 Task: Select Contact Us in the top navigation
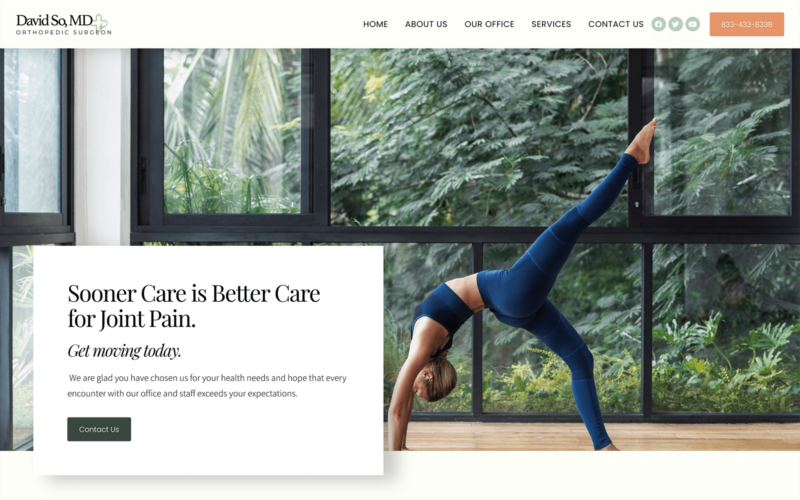click(x=616, y=24)
